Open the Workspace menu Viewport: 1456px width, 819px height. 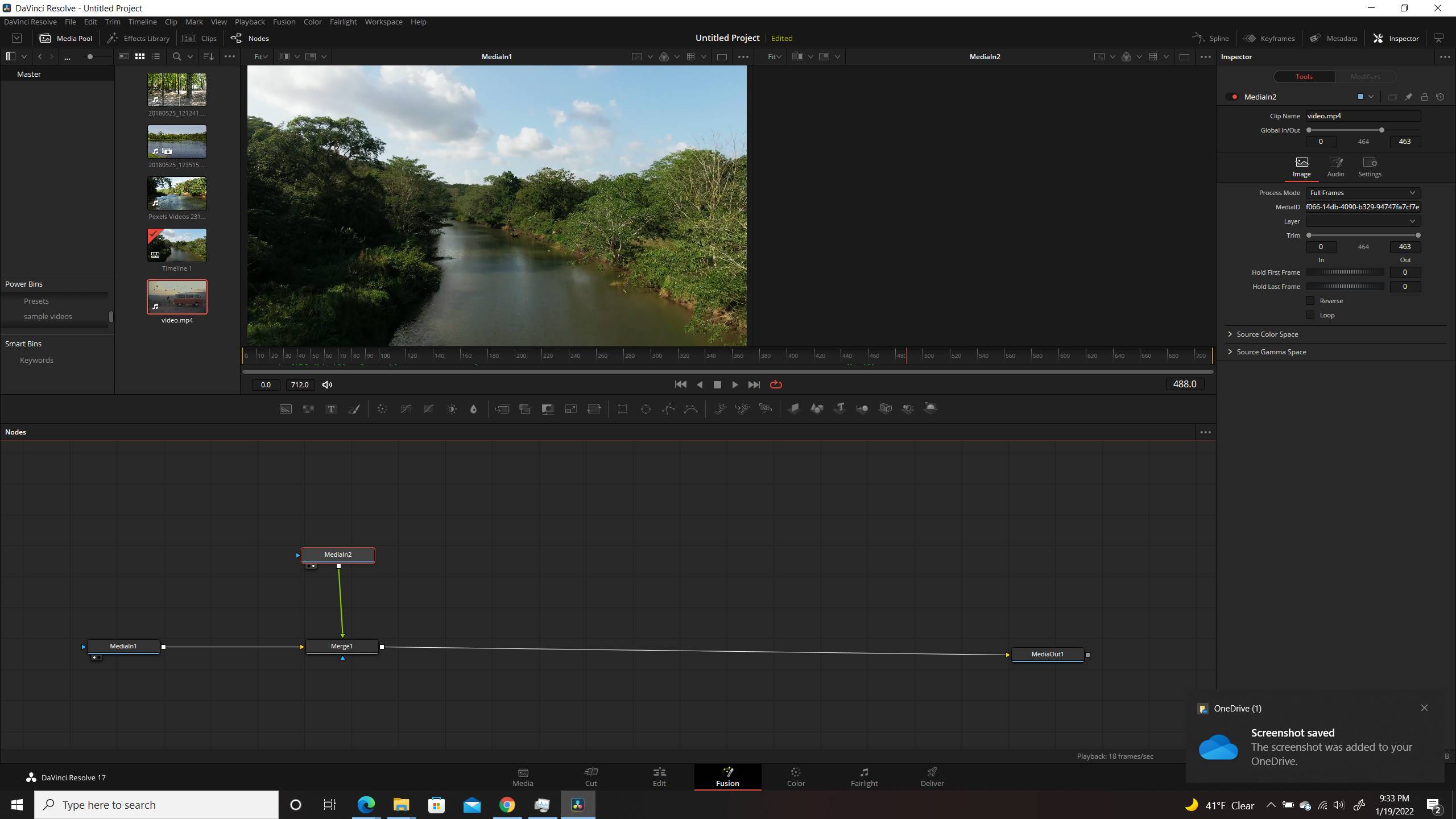(383, 22)
